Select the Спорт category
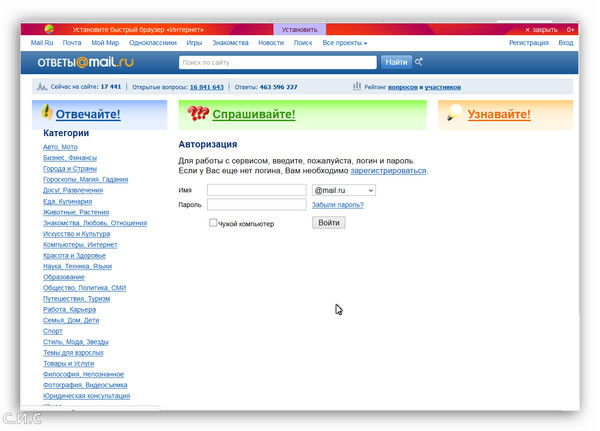The image size is (600, 431). coord(53,331)
